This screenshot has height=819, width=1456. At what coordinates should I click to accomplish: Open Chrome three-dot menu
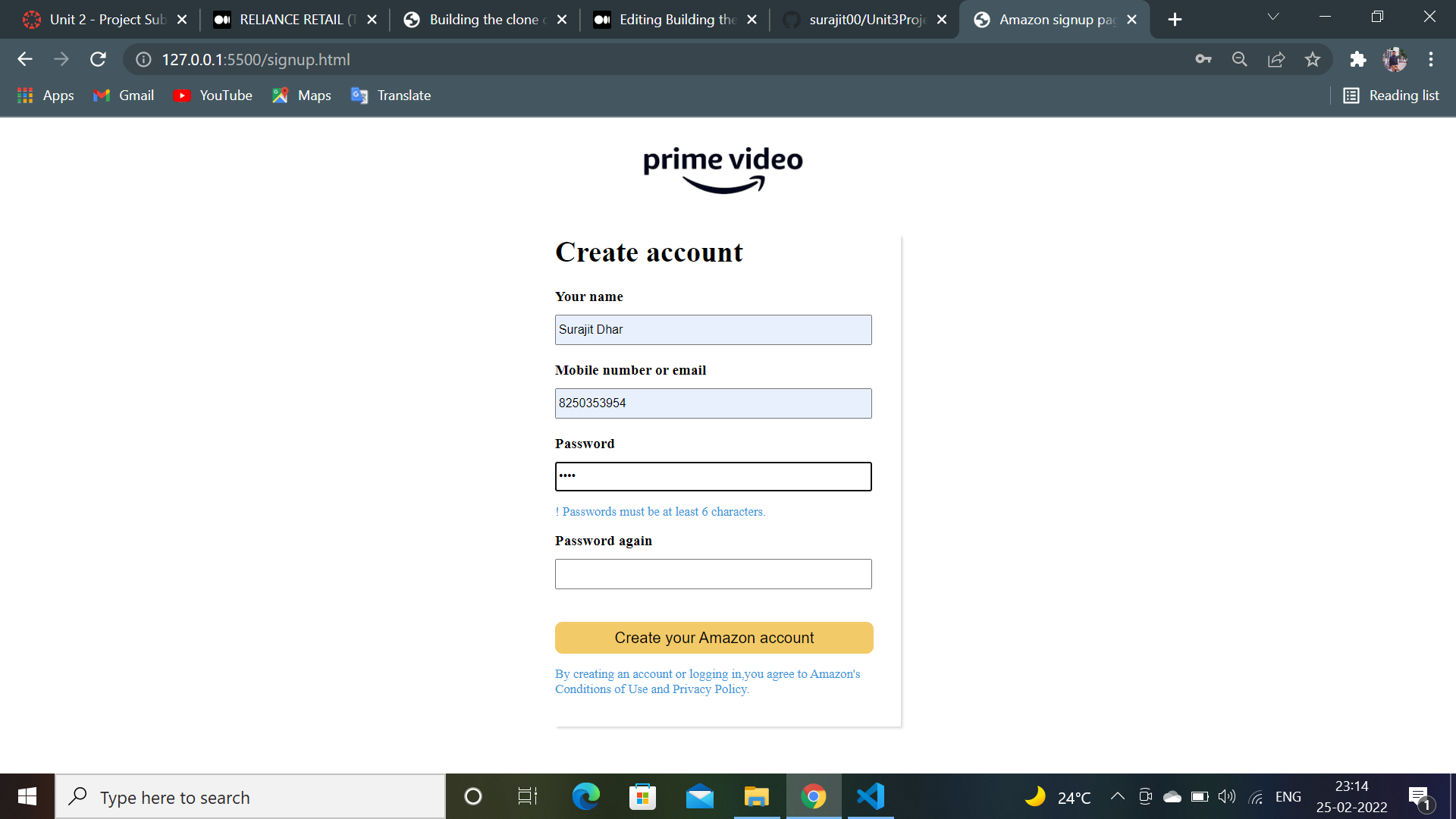tap(1431, 59)
